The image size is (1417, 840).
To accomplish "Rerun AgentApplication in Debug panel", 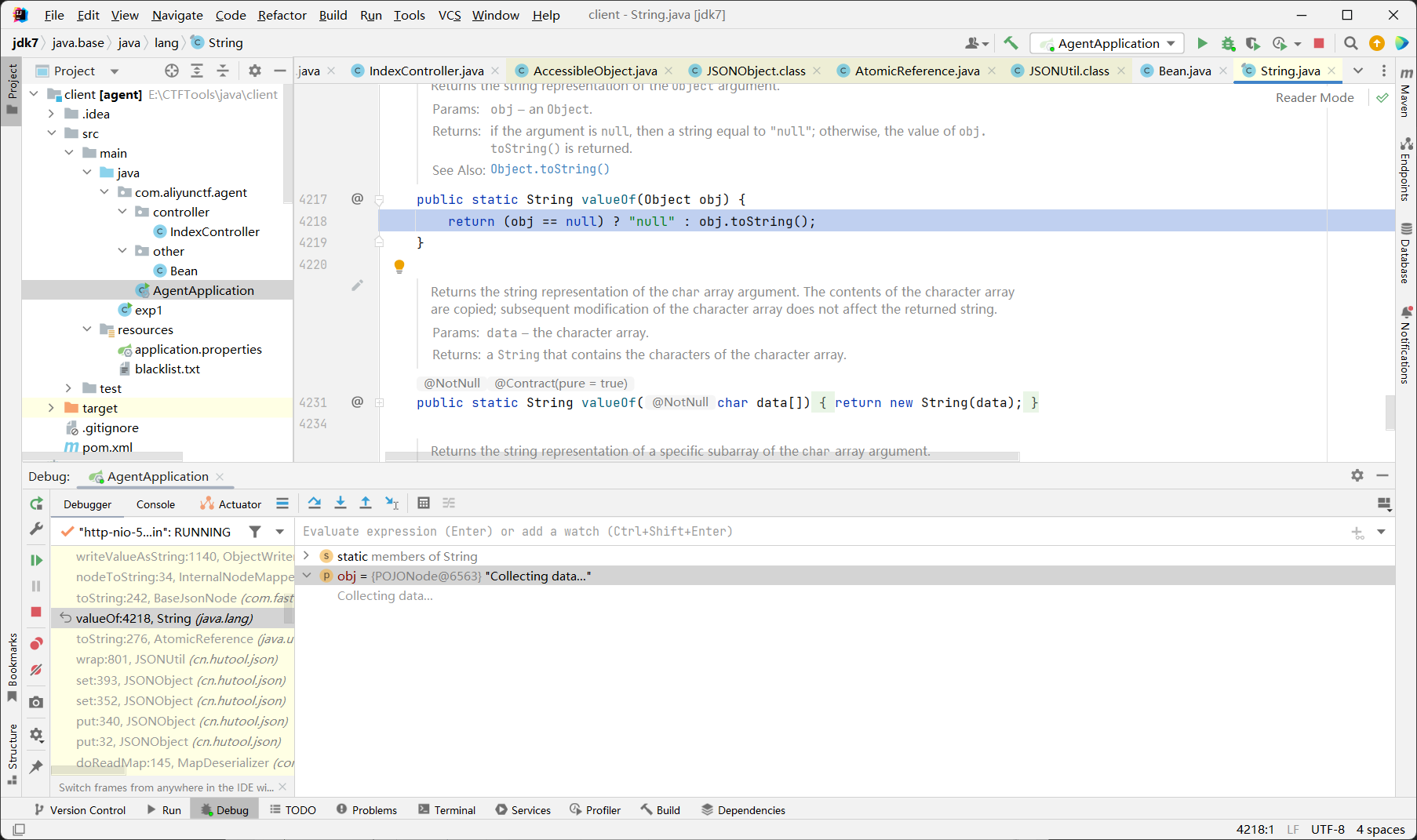I will click(x=36, y=504).
